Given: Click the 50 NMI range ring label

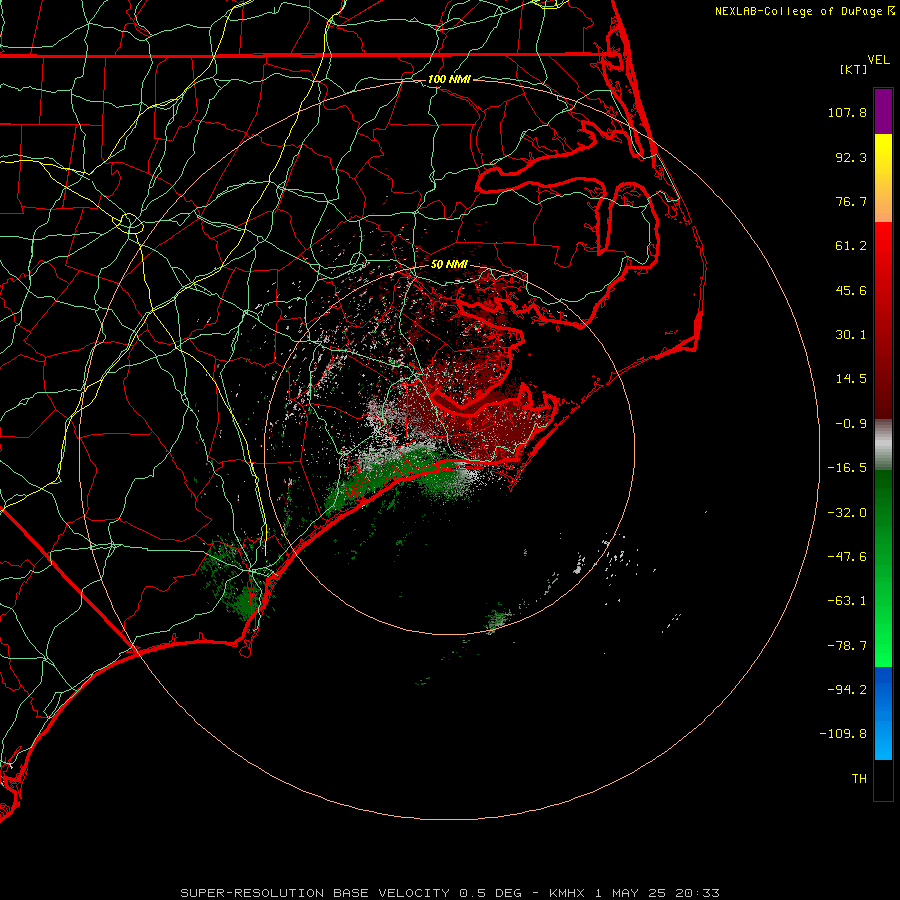Looking at the screenshot, I should [449, 265].
